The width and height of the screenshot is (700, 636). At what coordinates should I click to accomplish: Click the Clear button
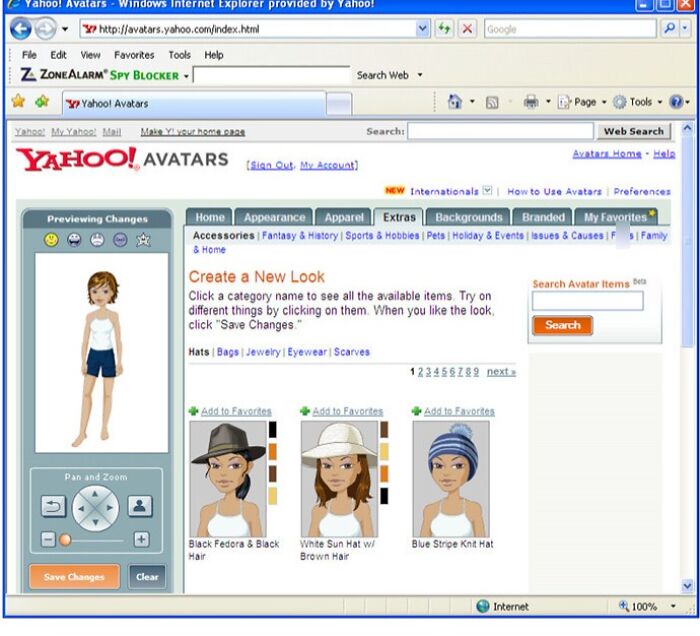[x=147, y=577]
